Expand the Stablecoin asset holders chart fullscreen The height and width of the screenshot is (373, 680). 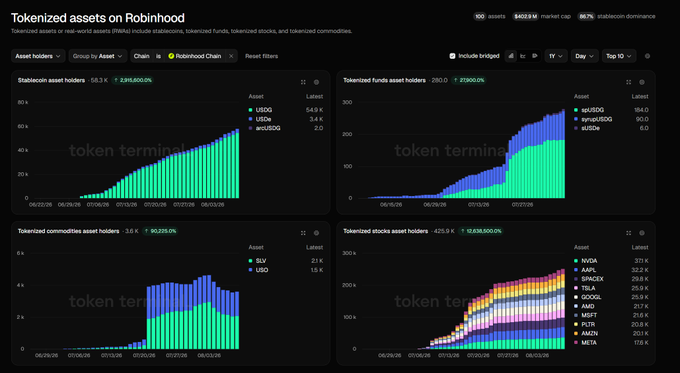[303, 82]
